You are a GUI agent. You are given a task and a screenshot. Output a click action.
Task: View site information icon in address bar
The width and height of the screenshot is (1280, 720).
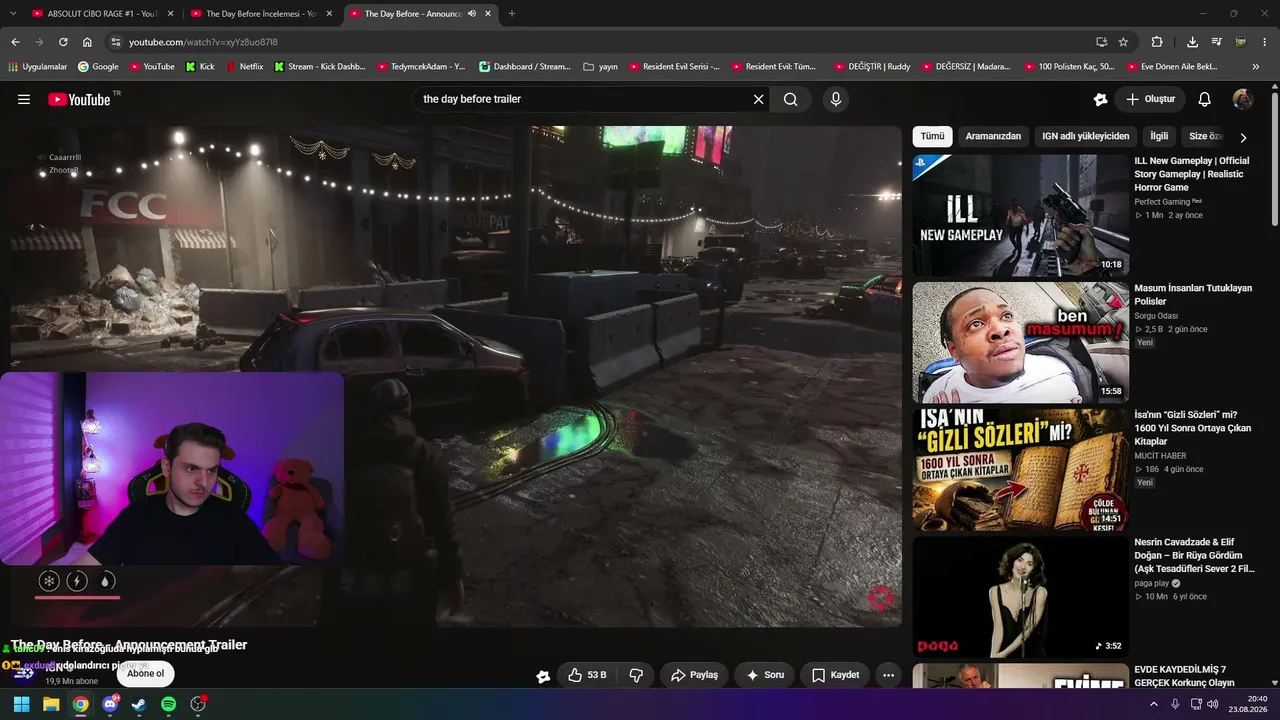(115, 42)
